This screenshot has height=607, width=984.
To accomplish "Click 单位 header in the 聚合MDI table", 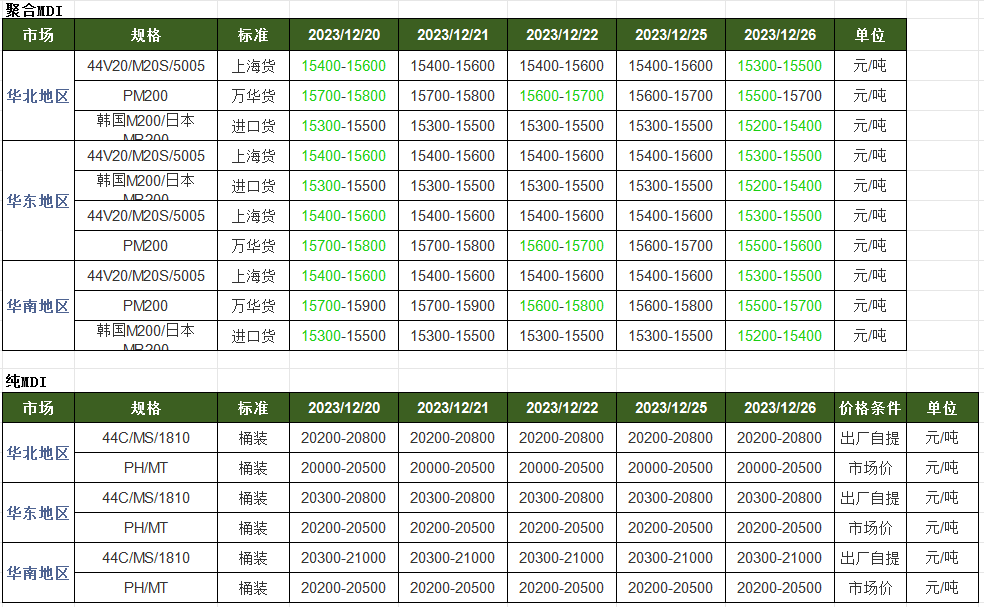I will point(870,35).
